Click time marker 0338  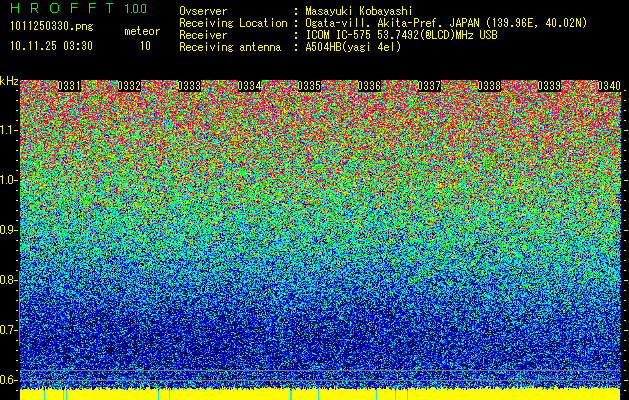coord(489,86)
